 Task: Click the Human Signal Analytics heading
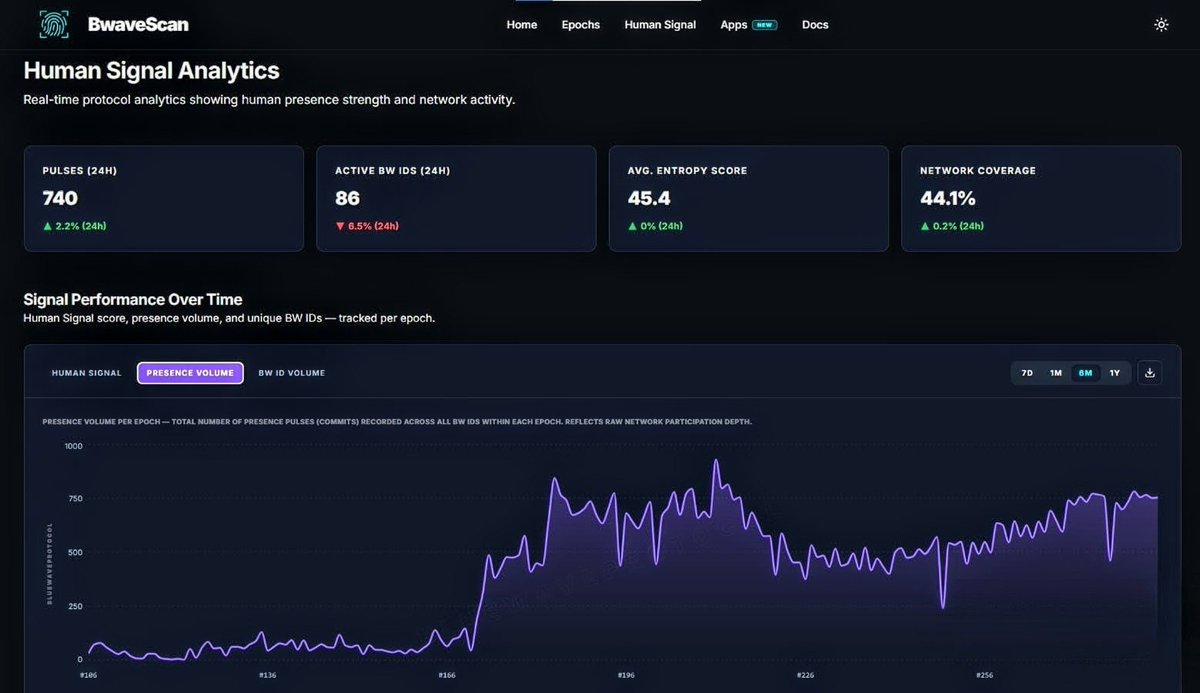(151, 71)
